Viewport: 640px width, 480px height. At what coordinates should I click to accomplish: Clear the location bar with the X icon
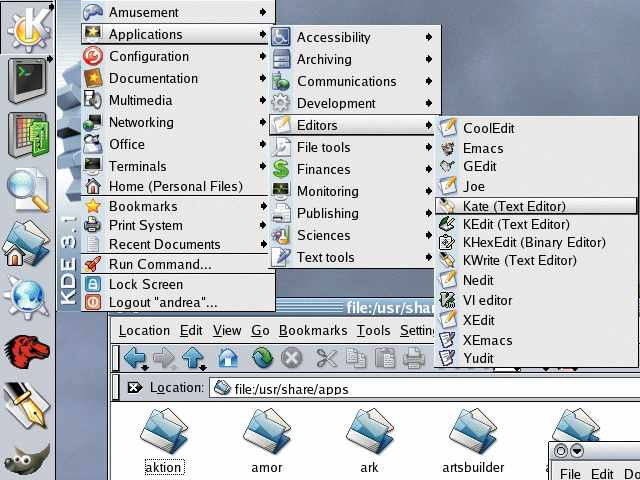(135, 387)
